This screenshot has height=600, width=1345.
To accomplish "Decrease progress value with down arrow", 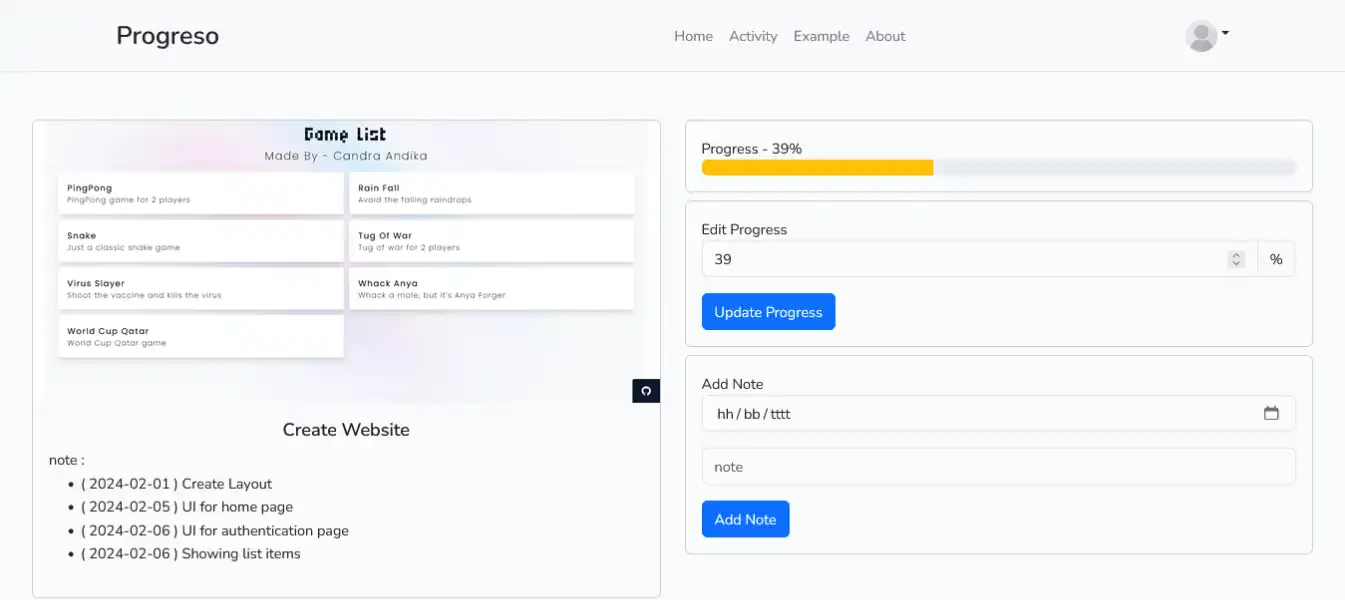I will tap(1236, 264).
